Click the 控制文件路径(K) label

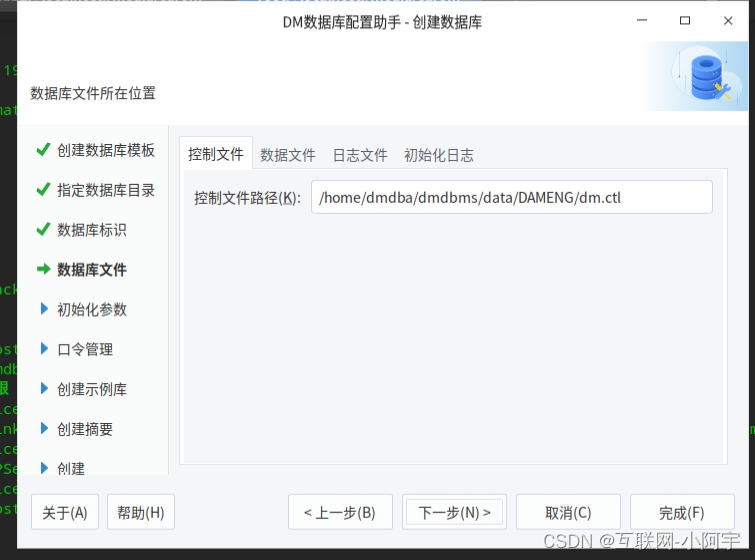coord(247,198)
